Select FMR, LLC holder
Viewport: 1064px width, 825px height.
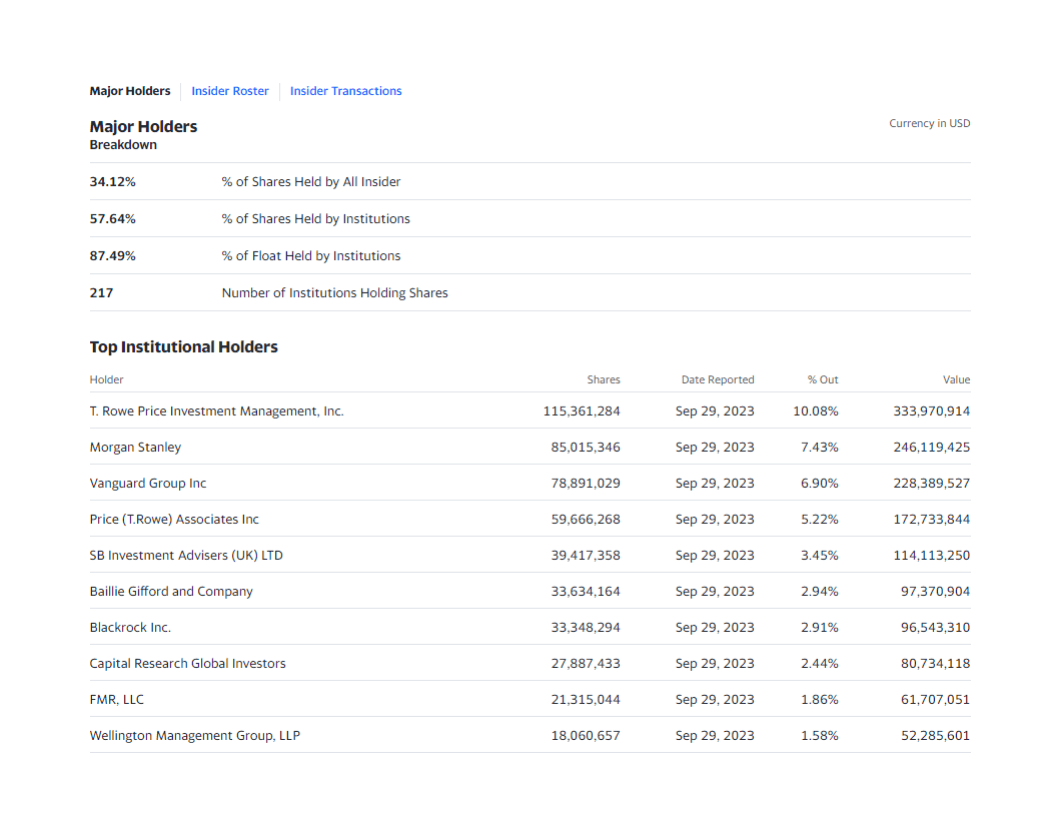[117, 699]
